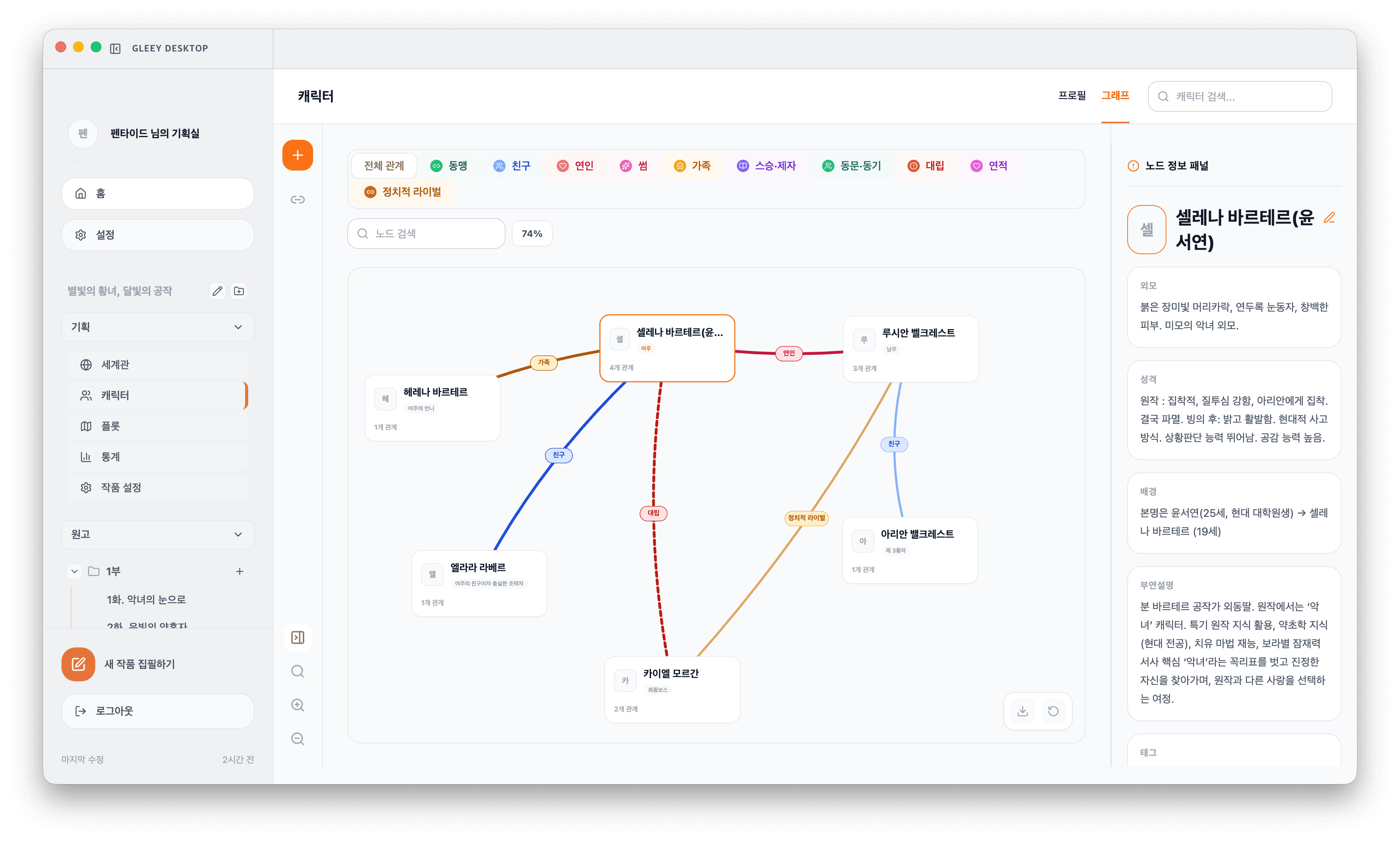The width and height of the screenshot is (1400, 841).
Task: Collapse sidebar via title bar icon
Action: tap(115, 48)
